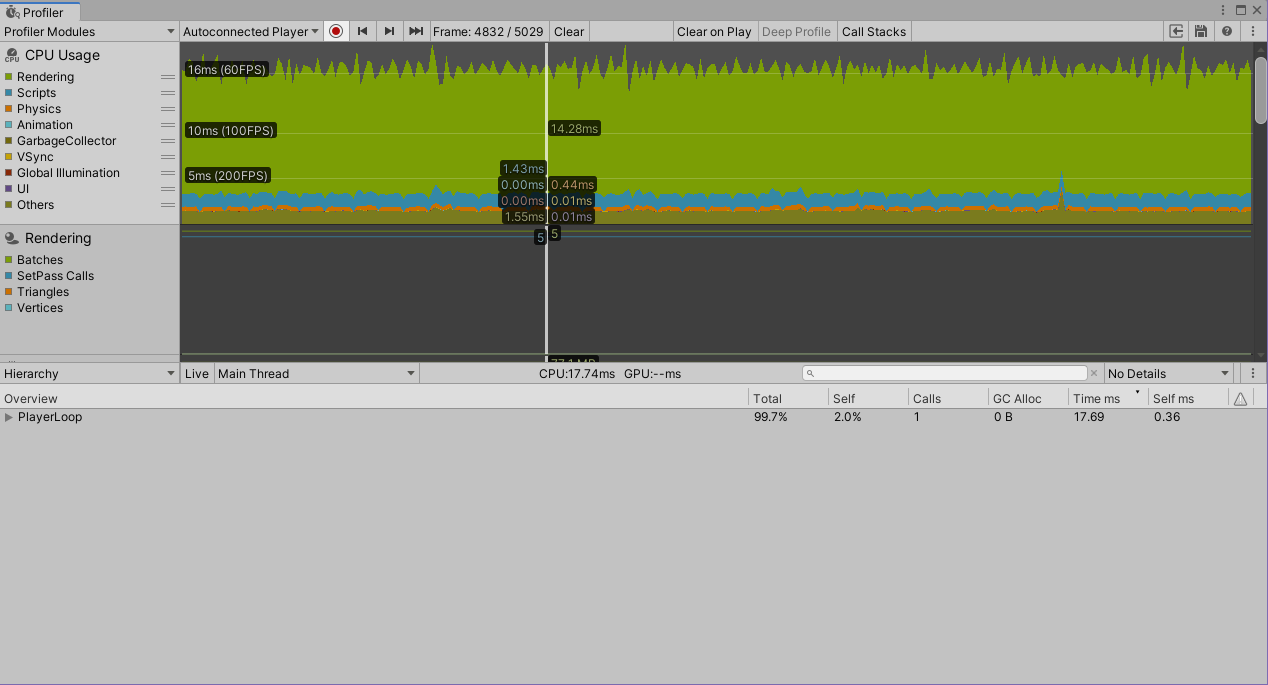Change Main Thread using its dropdown

pos(315,373)
